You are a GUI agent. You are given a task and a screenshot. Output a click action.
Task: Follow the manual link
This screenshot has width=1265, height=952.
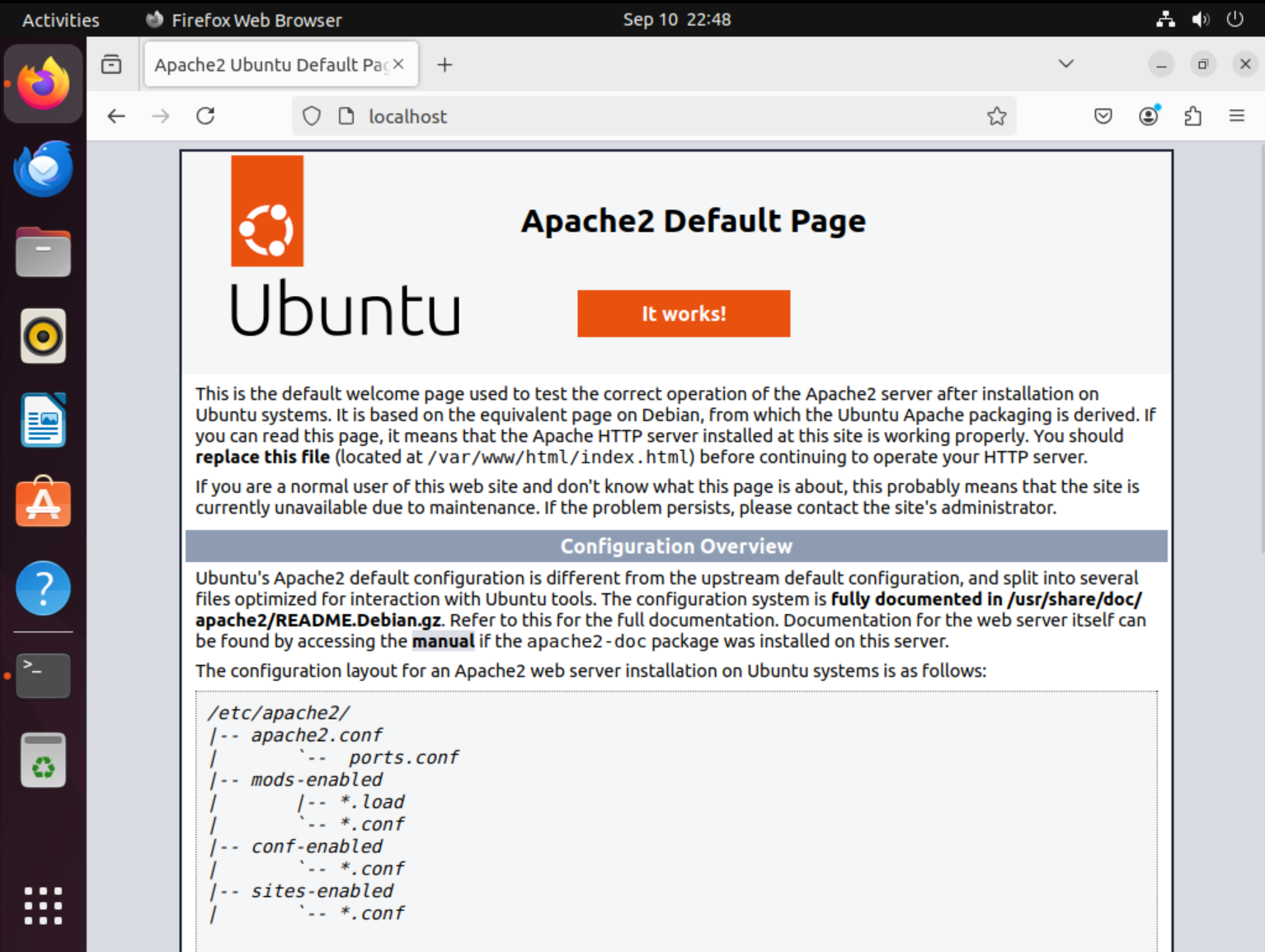[443, 641]
